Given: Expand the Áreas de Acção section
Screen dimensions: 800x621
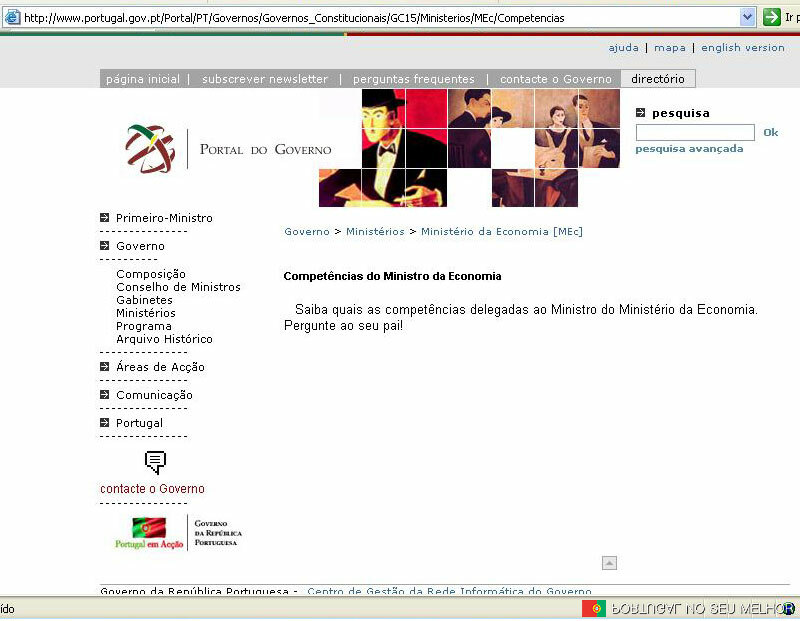Looking at the screenshot, I should (160, 367).
